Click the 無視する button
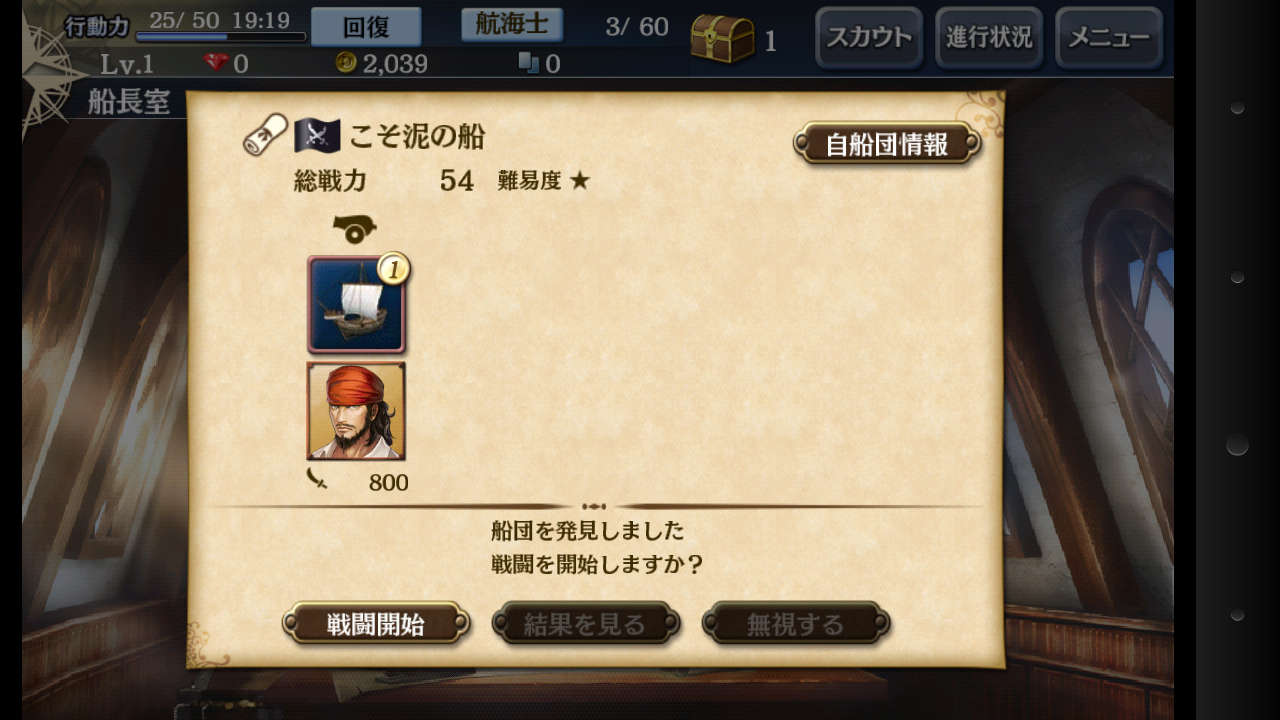Viewport: 1280px width, 720px height. click(796, 624)
